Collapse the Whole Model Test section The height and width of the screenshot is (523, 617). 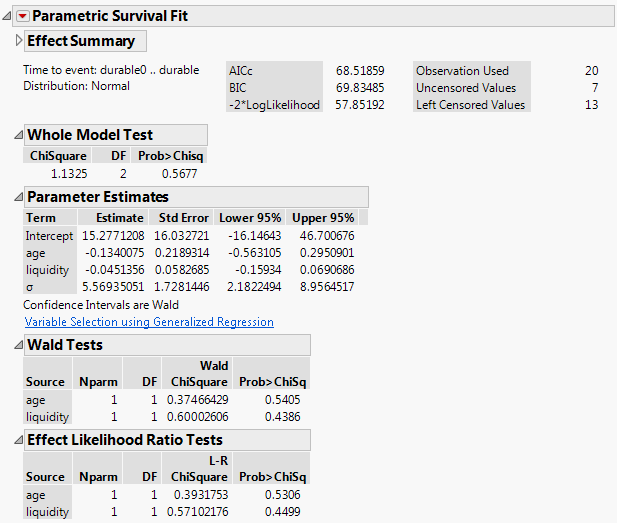(19, 135)
